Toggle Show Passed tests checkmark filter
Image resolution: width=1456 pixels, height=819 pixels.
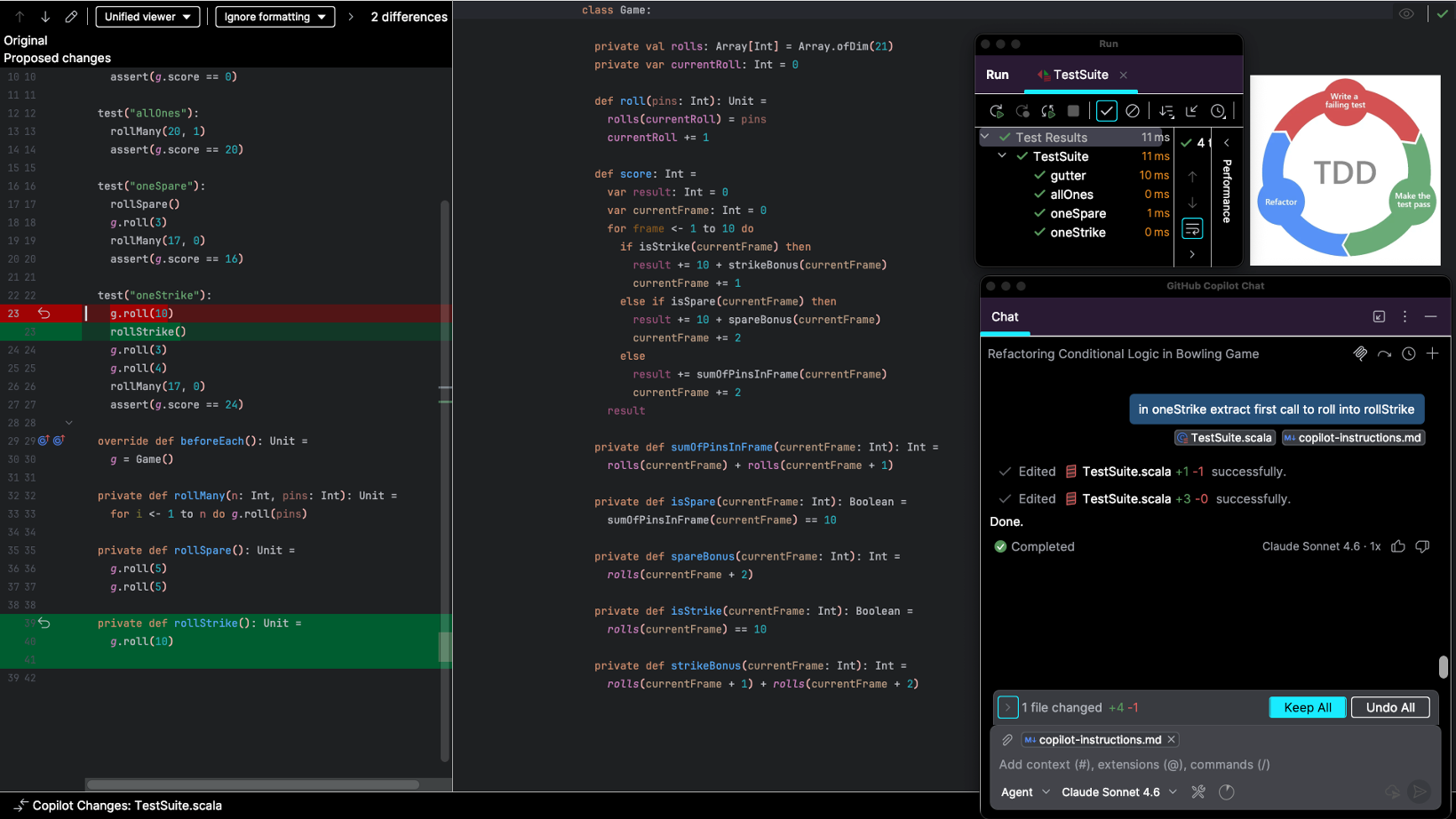pyautogui.click(x=1106, y=111)
